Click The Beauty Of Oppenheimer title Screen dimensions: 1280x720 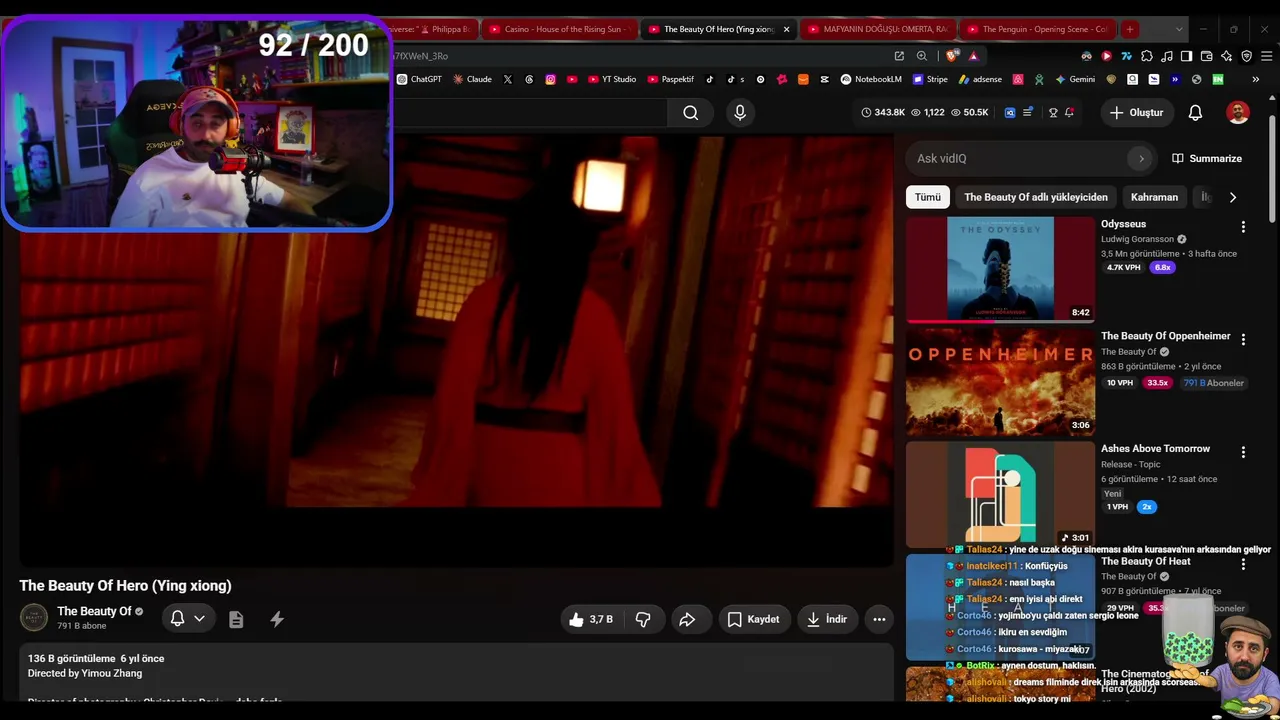(1166, 336)
